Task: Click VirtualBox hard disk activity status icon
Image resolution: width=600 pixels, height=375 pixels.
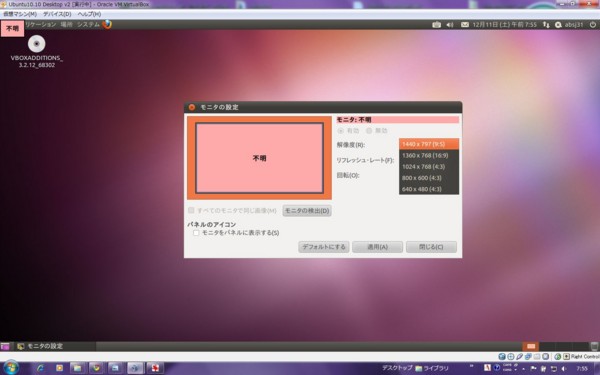Action: click(502, 357)
